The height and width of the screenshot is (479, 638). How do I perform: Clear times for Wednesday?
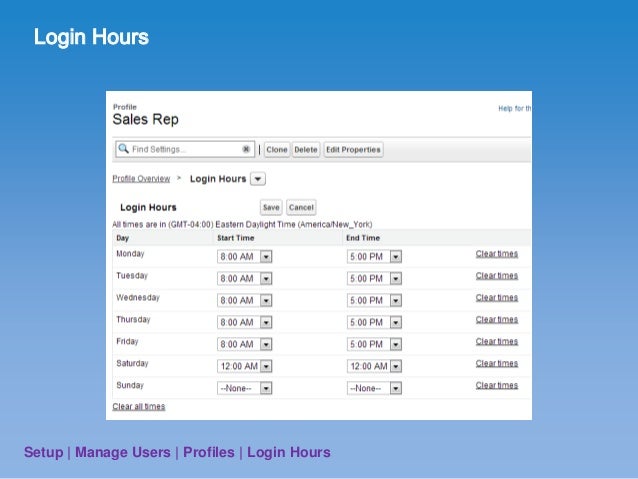click(497, 298)
